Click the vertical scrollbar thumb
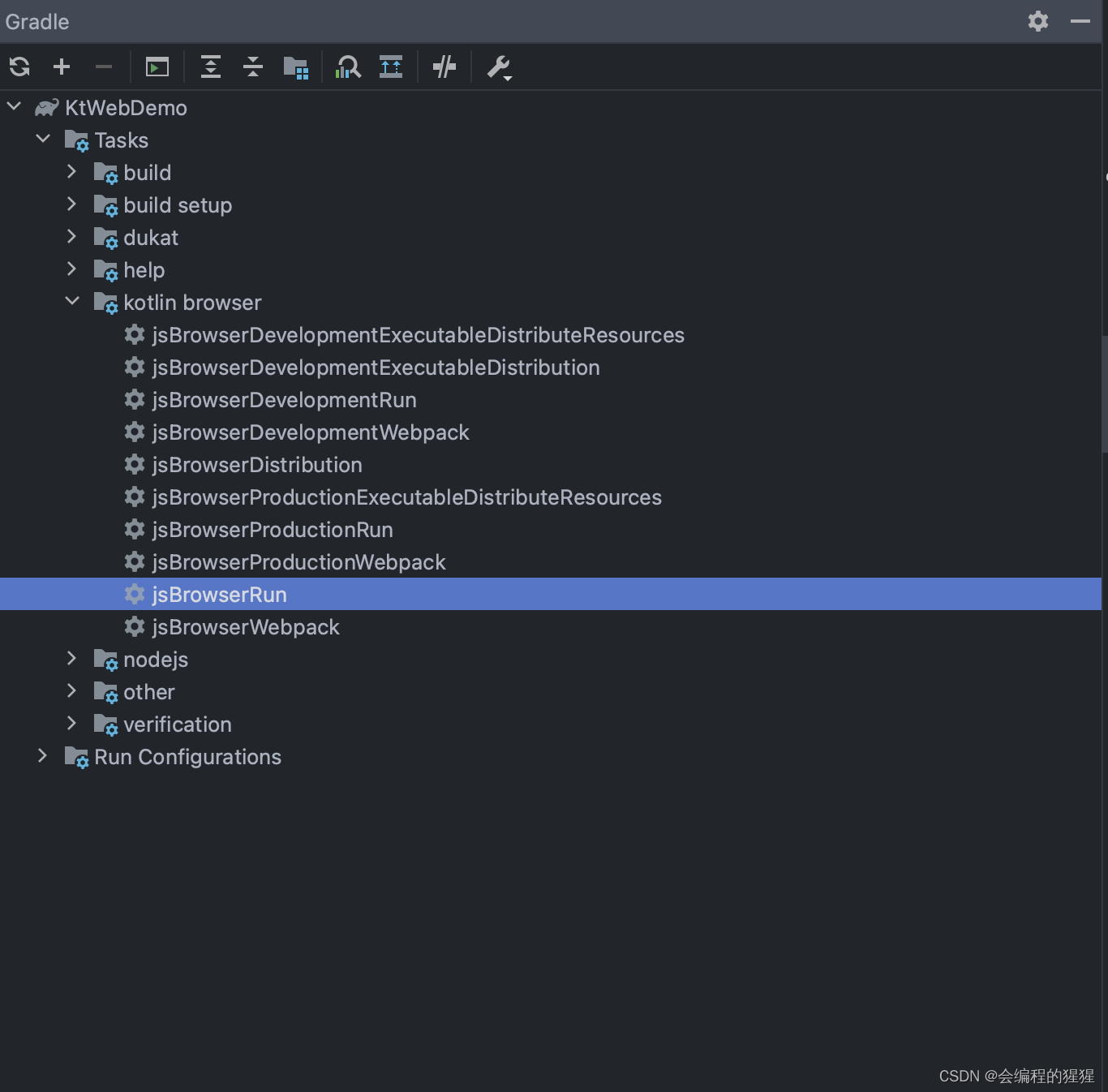The image size is (1108, 1092). pyautogui.click(x=1105, y=393)
